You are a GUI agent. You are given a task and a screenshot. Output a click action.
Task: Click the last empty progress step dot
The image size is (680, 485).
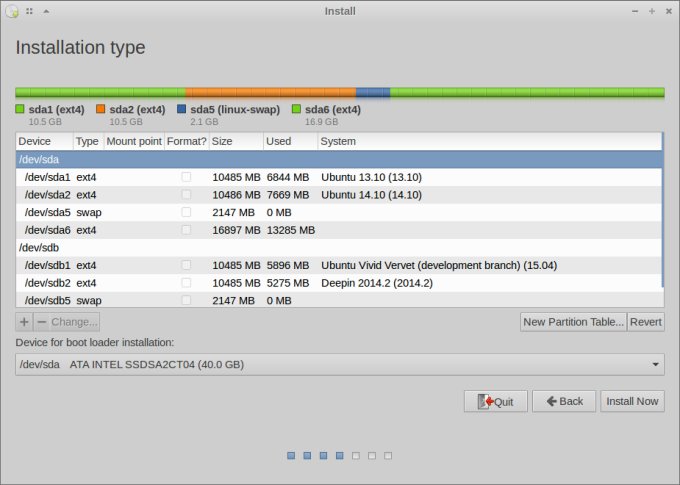click(x=388, y=456)
